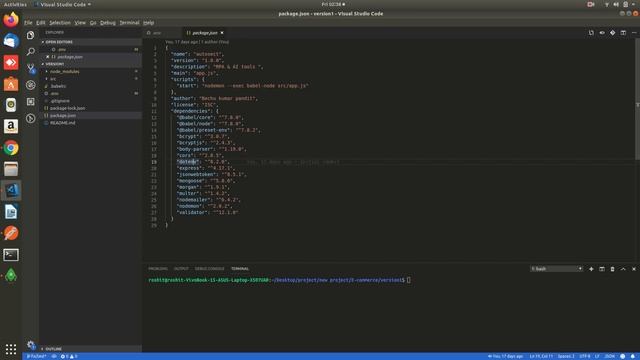The image size is (640, 360).
Task: Open Activities overview in top bar
Action: pos(15,4)
